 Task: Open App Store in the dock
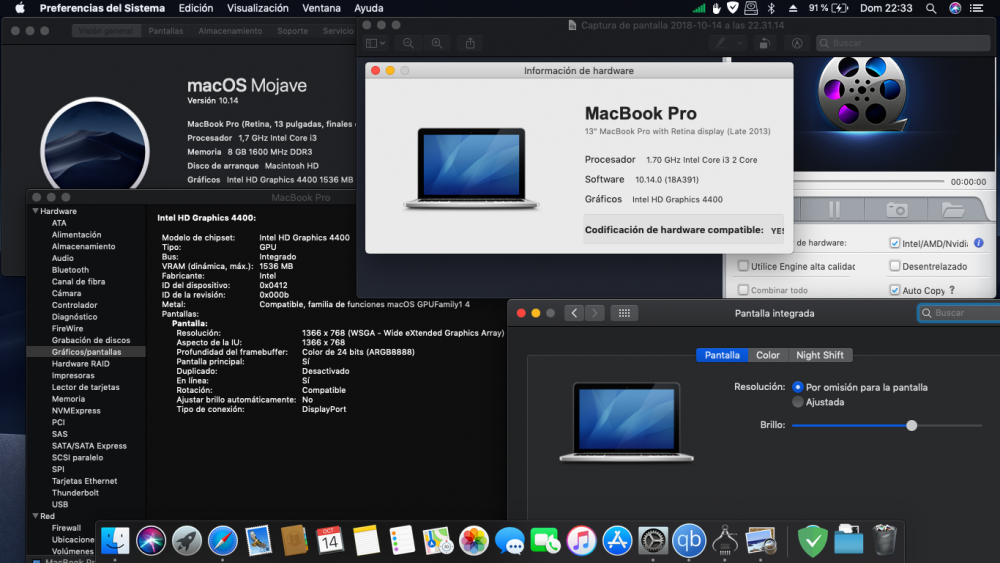pos(617,541)
